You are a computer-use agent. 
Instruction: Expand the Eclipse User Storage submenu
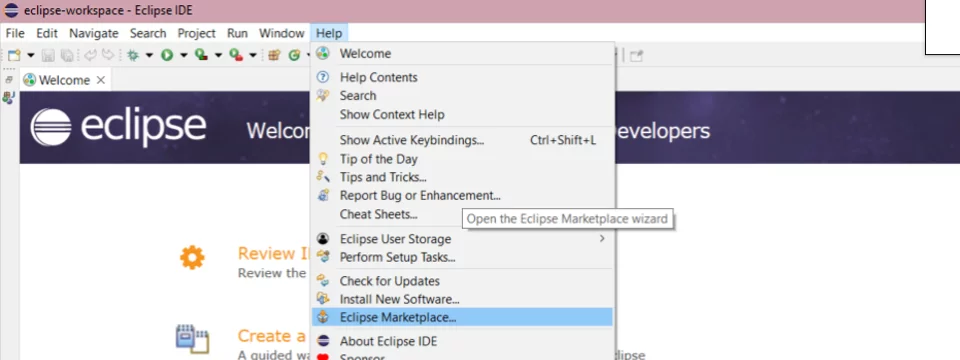[462, 239]
